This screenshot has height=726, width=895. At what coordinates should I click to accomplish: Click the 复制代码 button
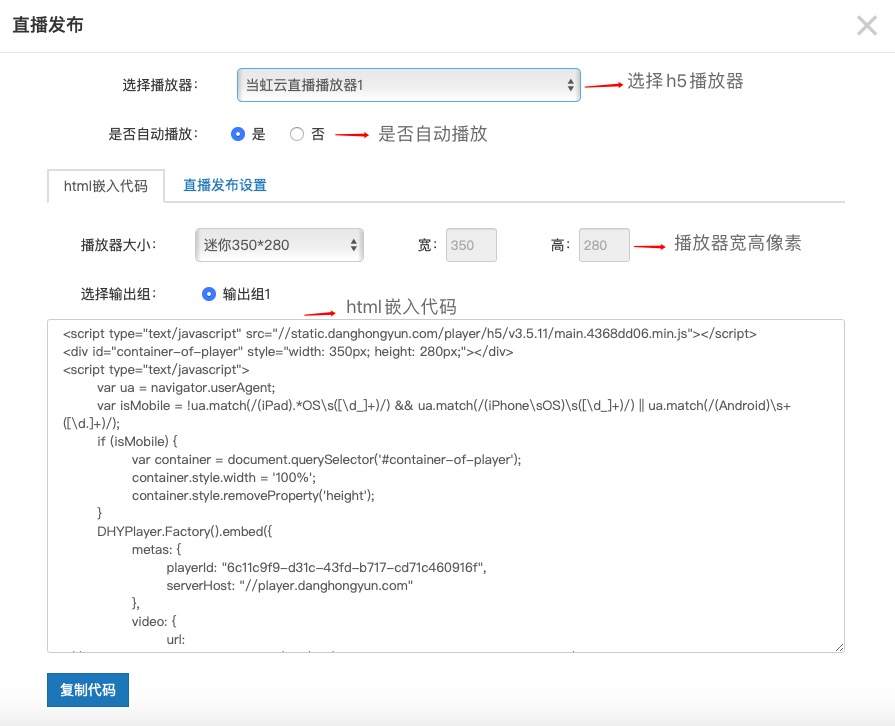click(88, 690)
